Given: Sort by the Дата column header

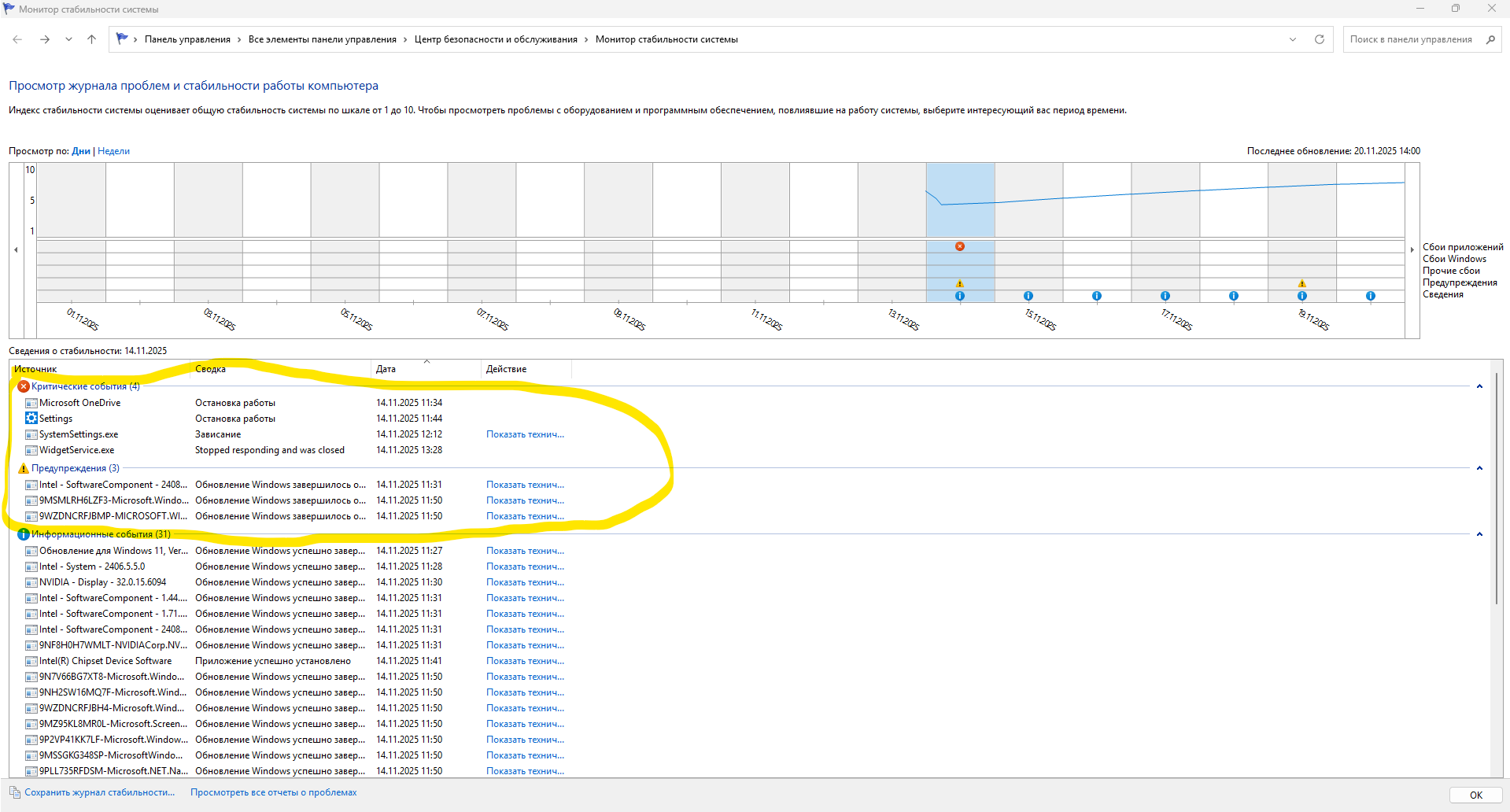Looking at the screenshot, I should click(x=426, y=369).
